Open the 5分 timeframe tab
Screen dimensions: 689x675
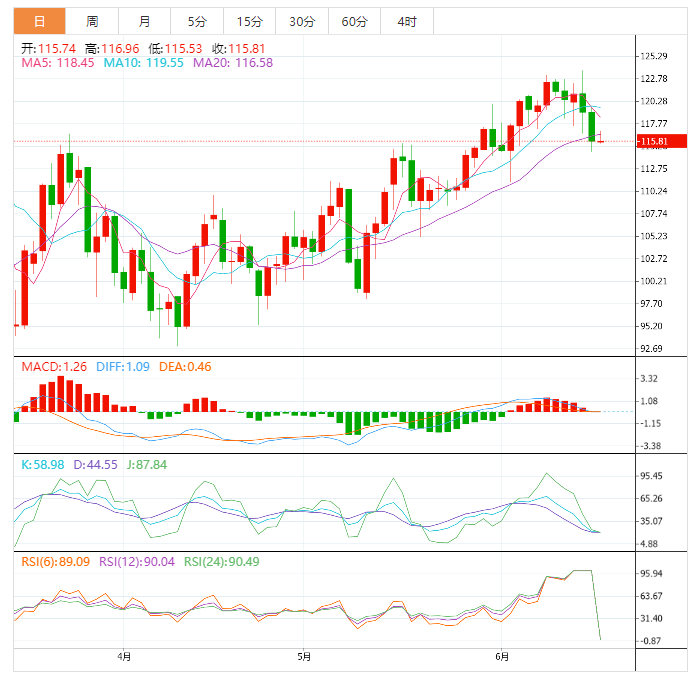click(x=197, y=21)
